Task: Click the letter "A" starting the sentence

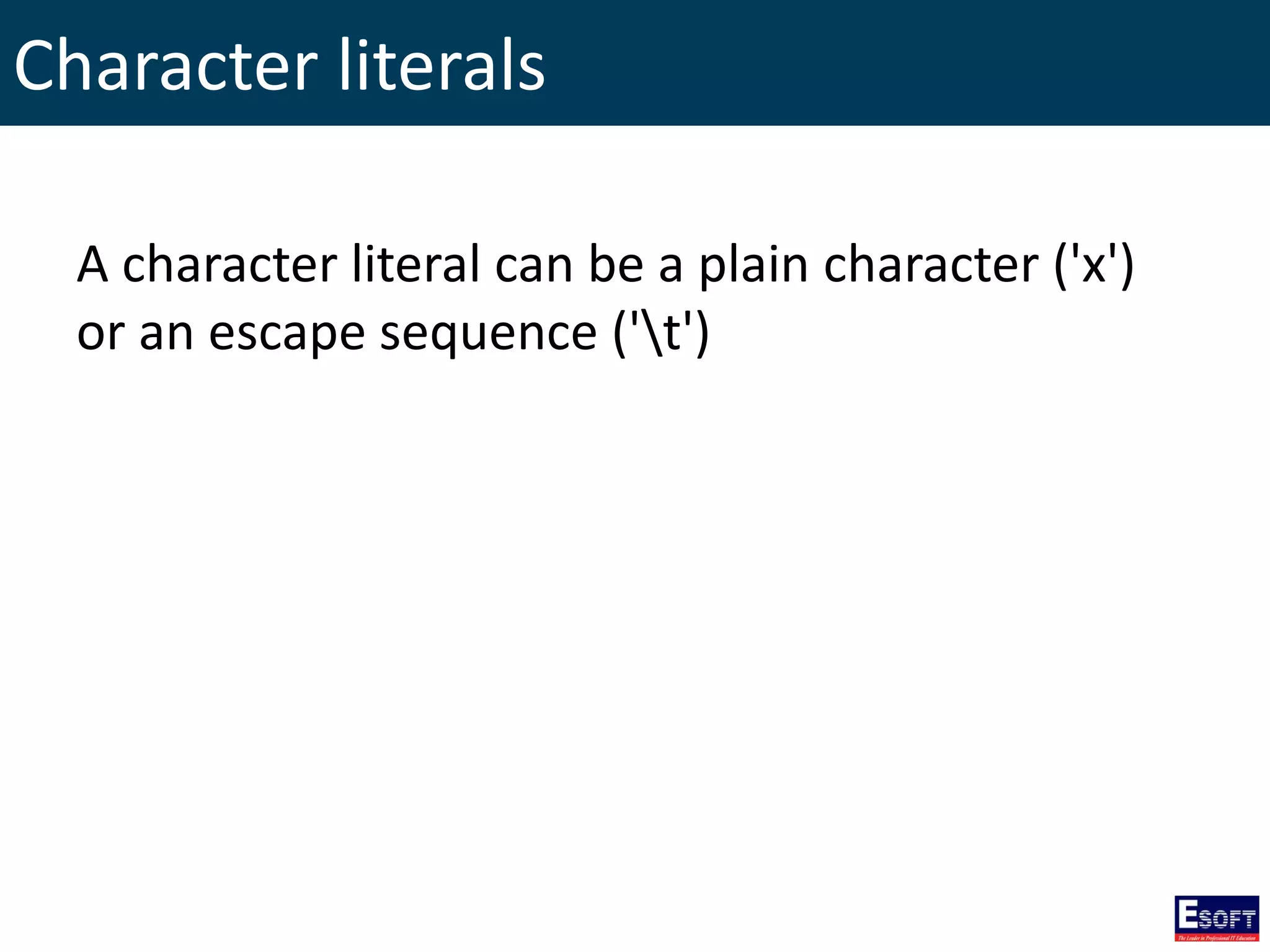Action: coord(92,265)
